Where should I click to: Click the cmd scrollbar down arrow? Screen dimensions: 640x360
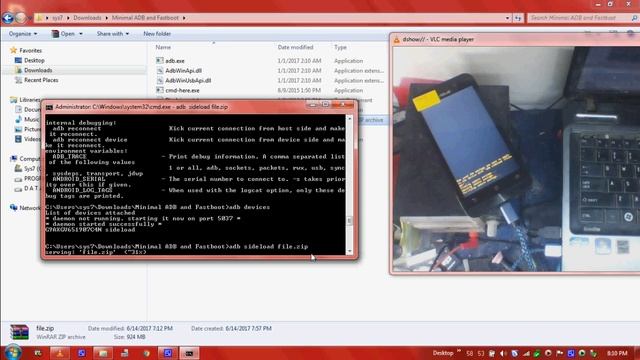tap(349, 251)
